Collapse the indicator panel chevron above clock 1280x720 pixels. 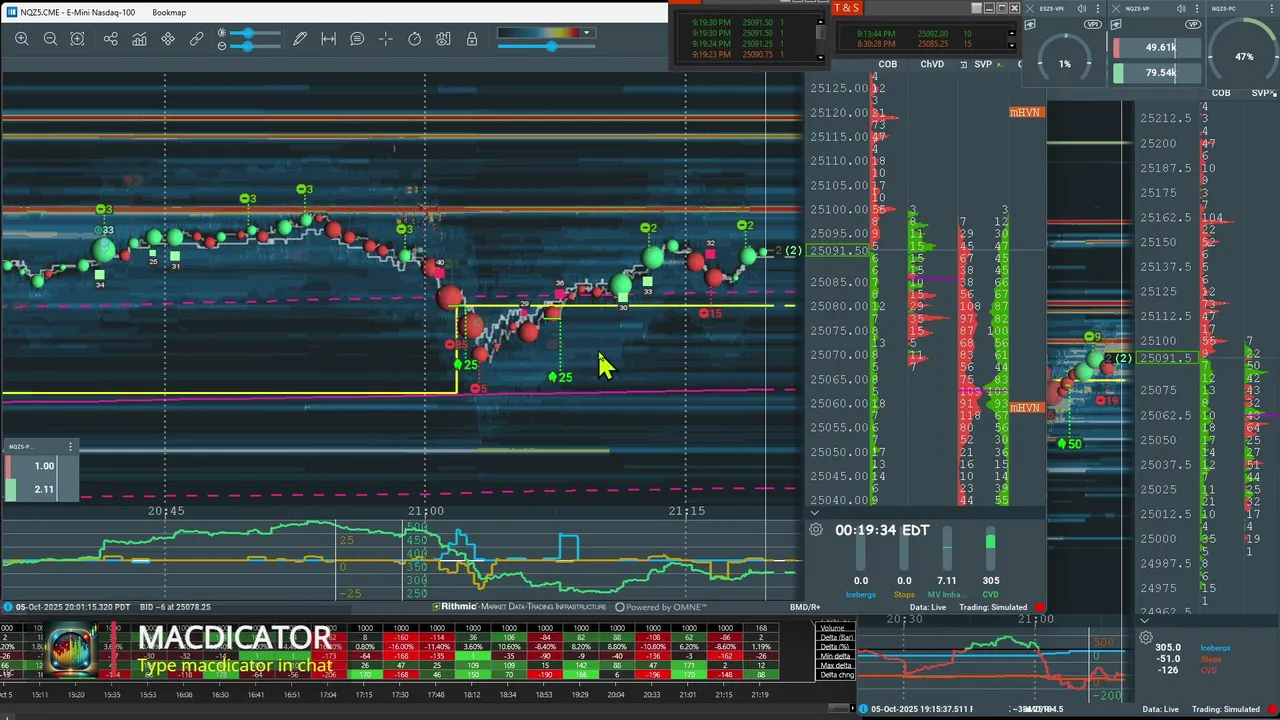pos(814,513)
